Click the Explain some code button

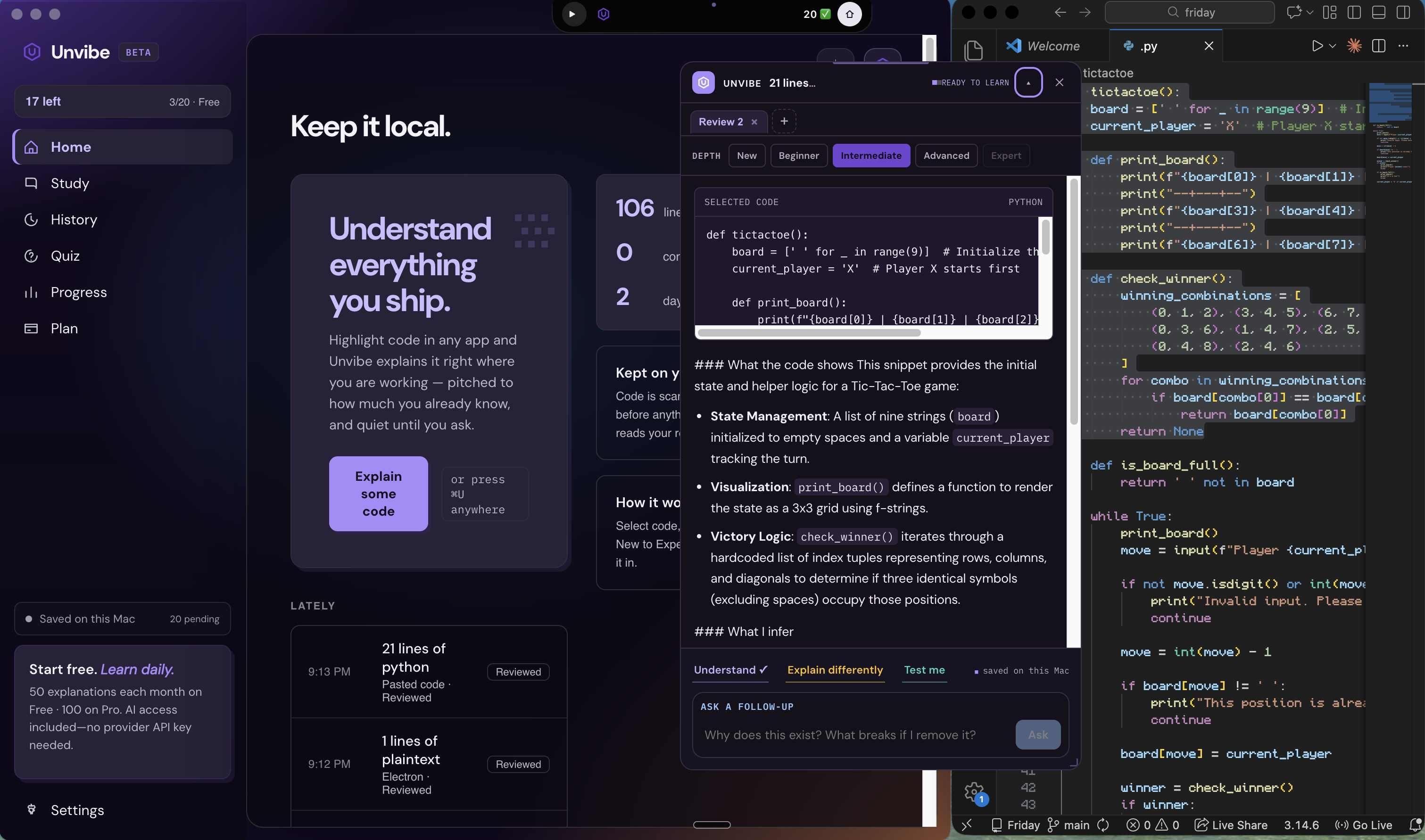378,494
